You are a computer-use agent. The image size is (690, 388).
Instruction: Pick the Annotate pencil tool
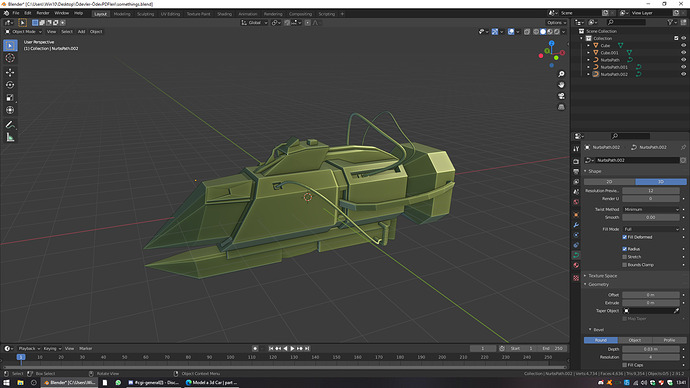coord(10,125)
